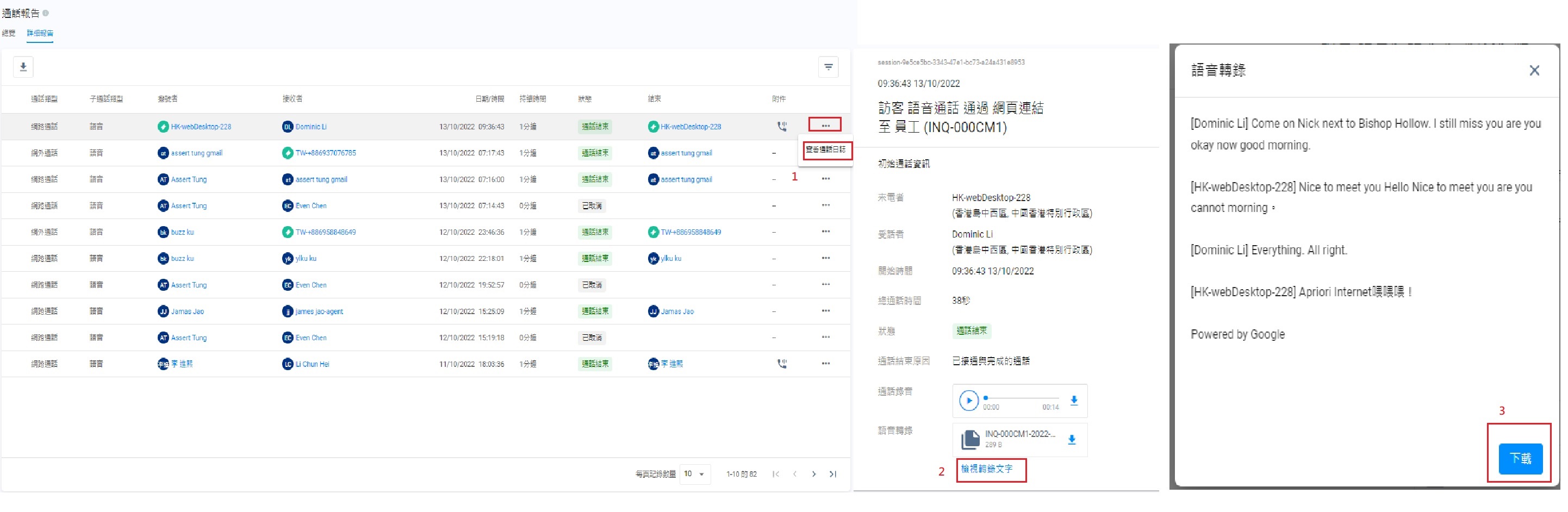Open the more options menu for the 07:14:43 call
This screenshot has height=512, width=1568.
click(x=825, y=204)
